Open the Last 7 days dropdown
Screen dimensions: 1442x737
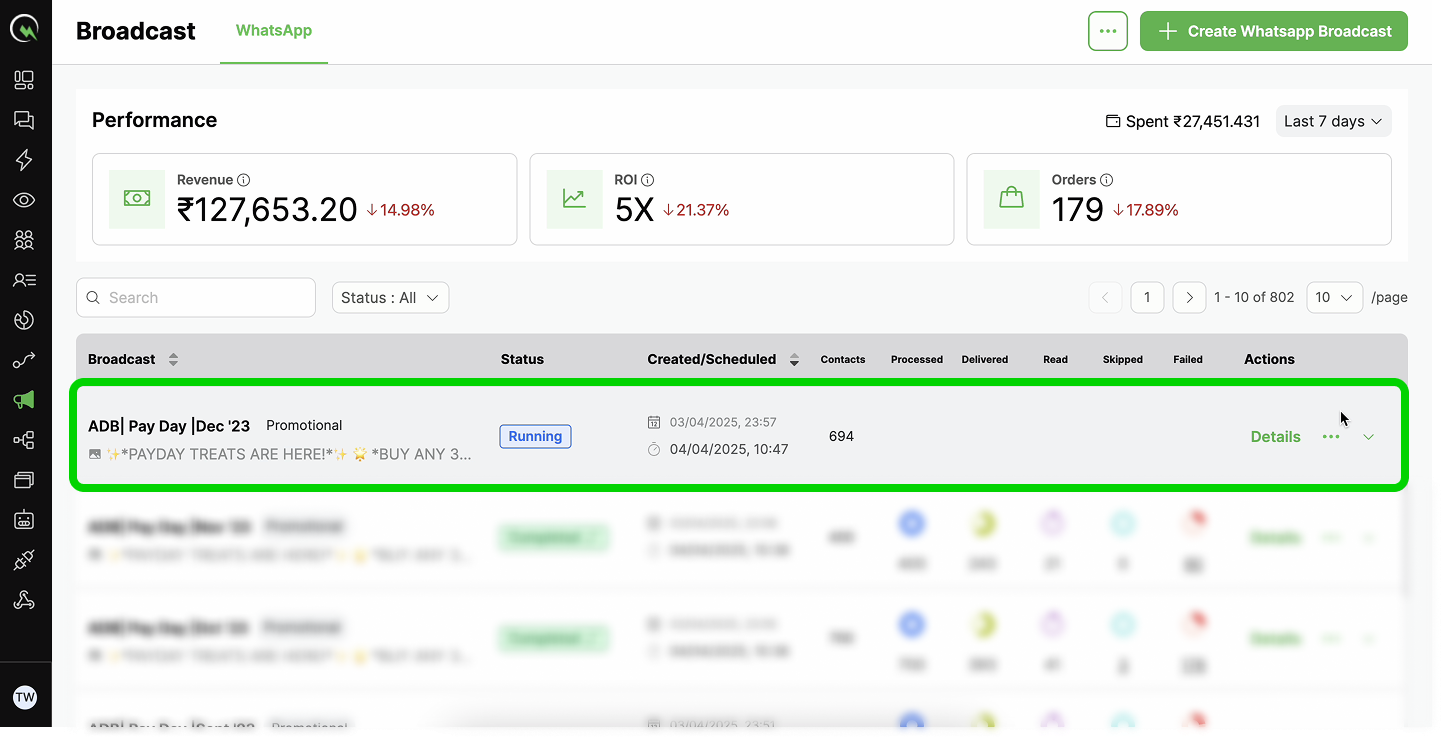tap(1333, 121)
